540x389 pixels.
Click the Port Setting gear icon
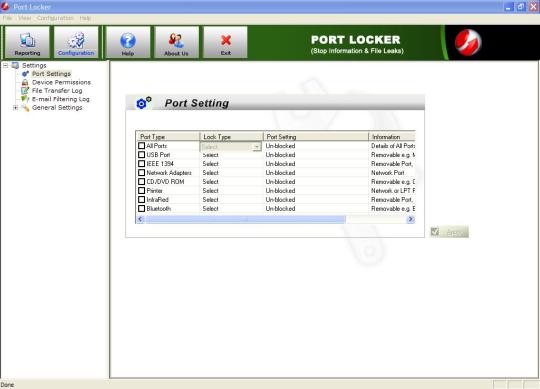click(144, 103)
